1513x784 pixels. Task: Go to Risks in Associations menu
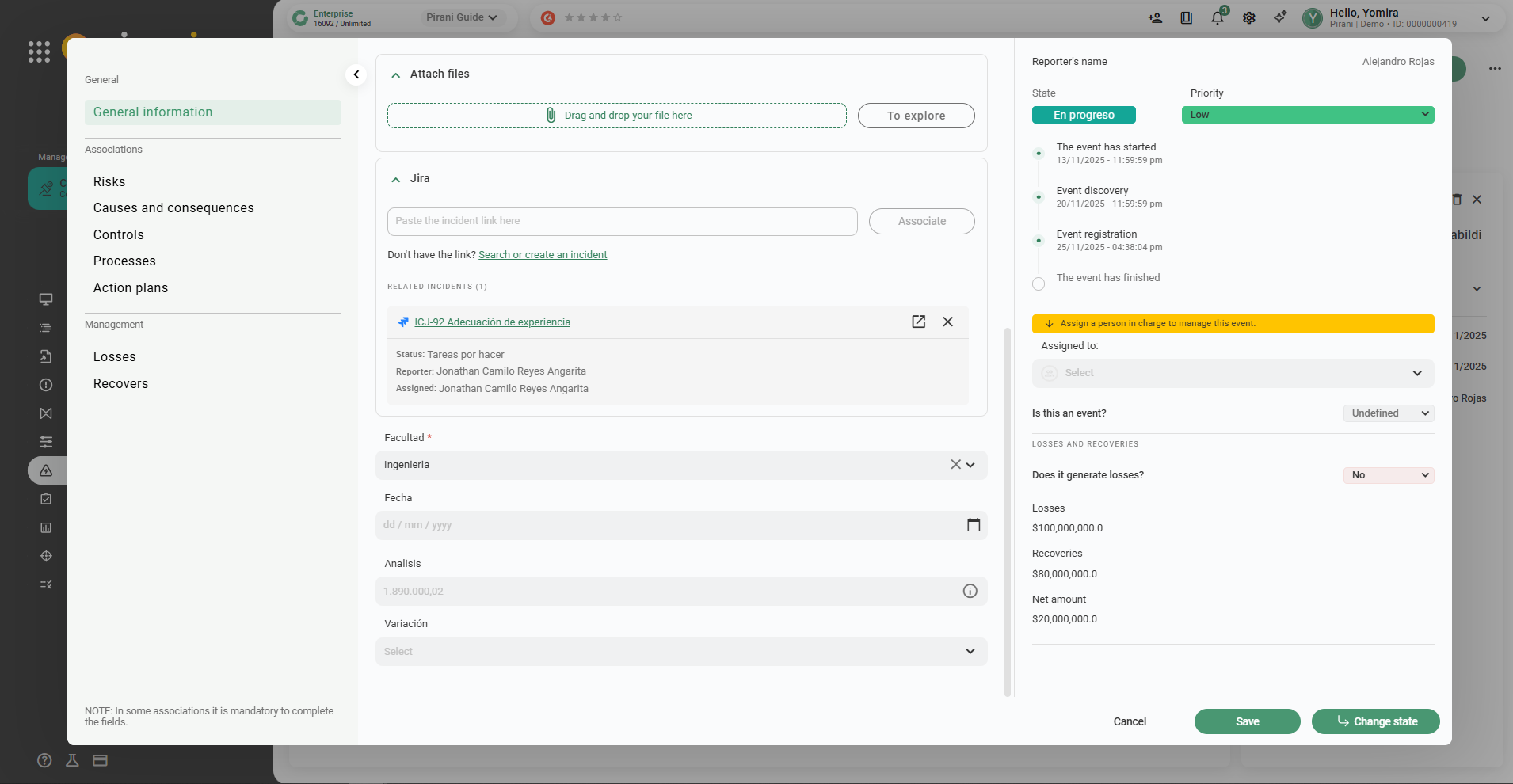coord(109,182)
